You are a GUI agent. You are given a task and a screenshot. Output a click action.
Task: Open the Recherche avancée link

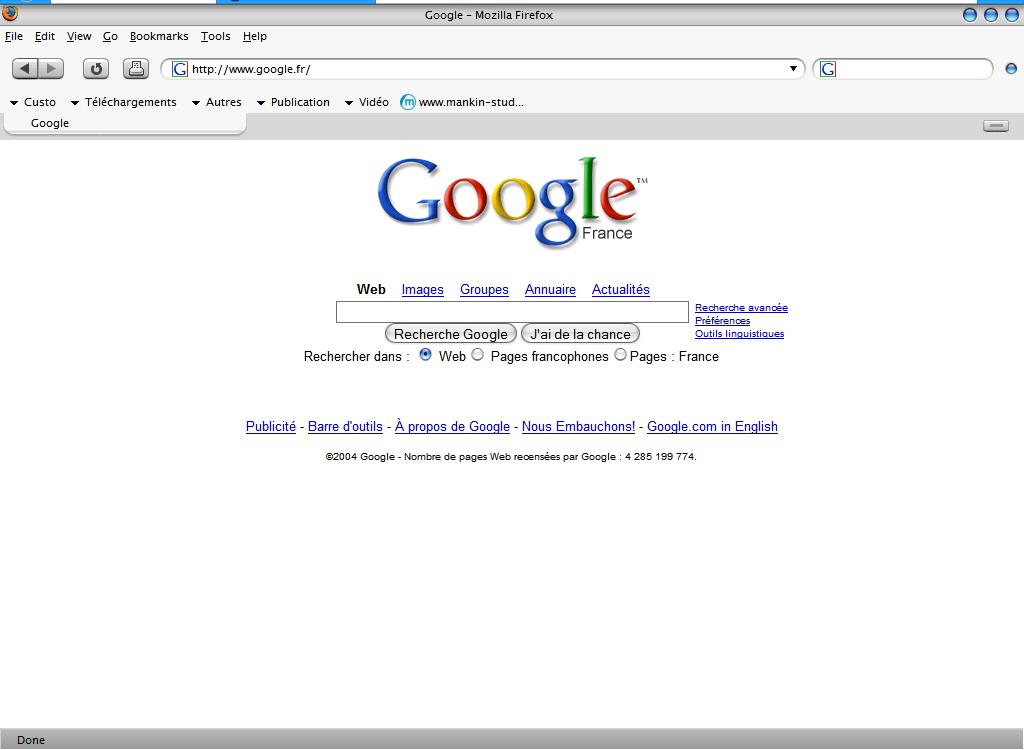click(x=741, y=308)
